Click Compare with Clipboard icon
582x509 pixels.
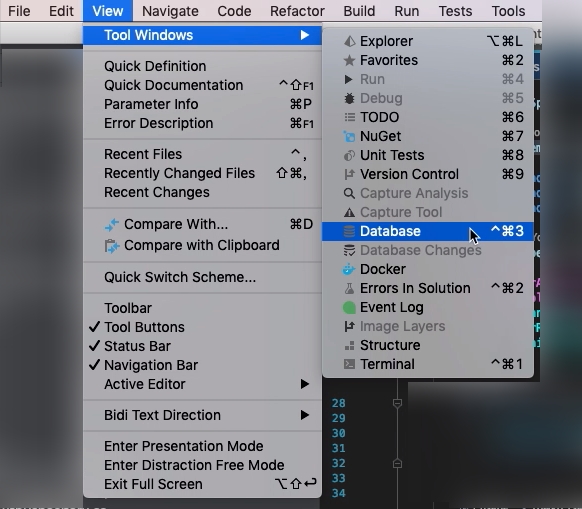click(112, 246)
